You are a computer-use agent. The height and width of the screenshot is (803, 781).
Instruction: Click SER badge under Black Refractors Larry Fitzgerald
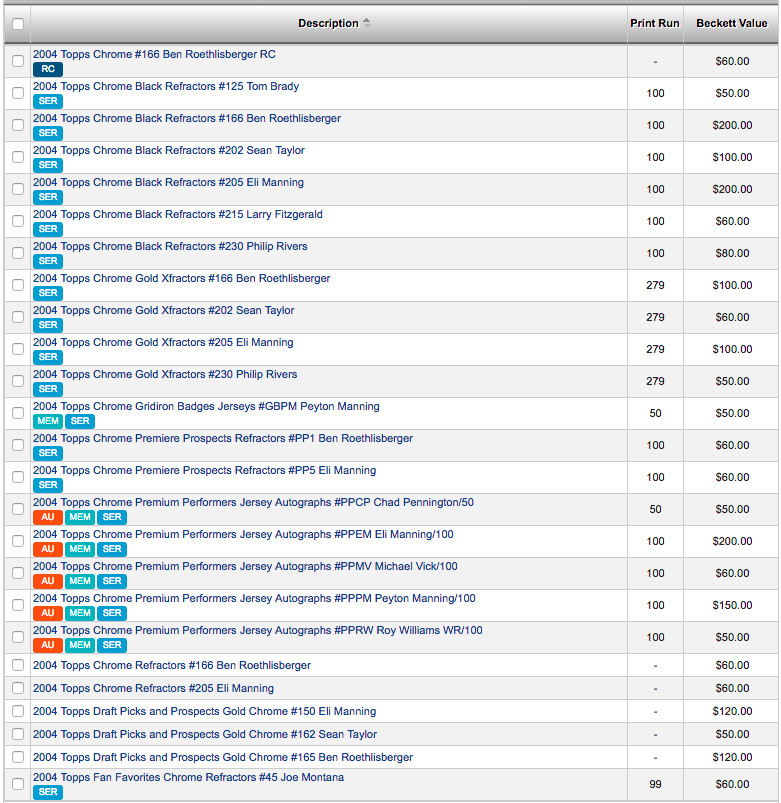(48, 229)
